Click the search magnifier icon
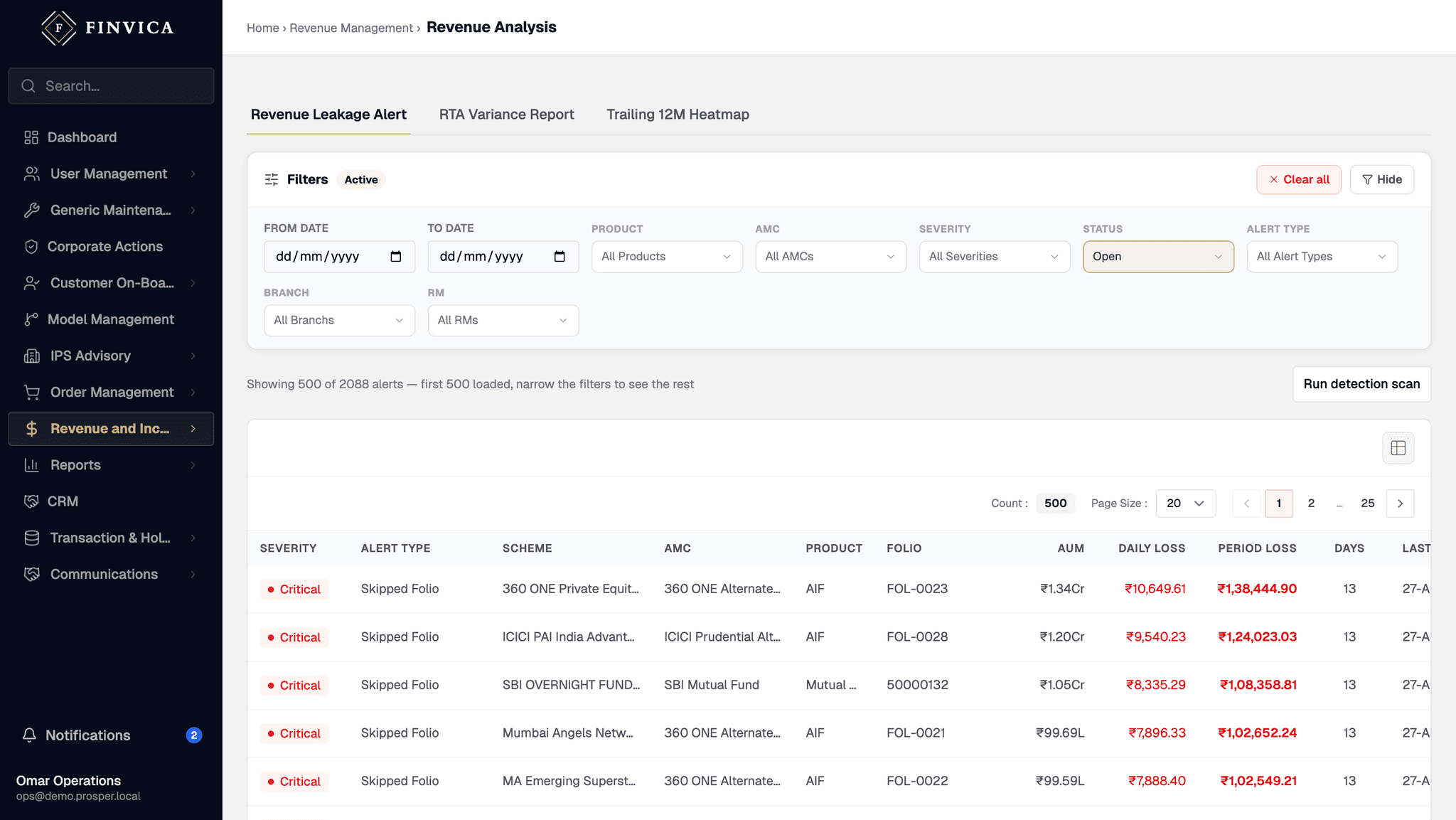This screenshot has height=820, width=1456. [28, 86]
